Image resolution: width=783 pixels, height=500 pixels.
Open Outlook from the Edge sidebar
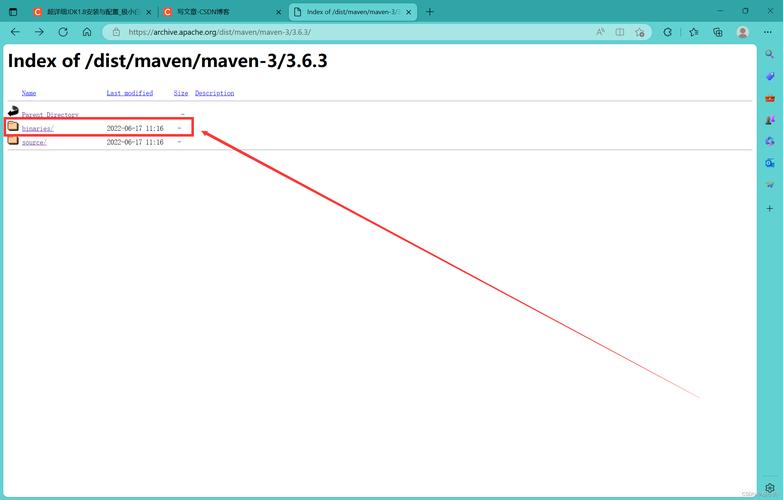coord(769,163)
